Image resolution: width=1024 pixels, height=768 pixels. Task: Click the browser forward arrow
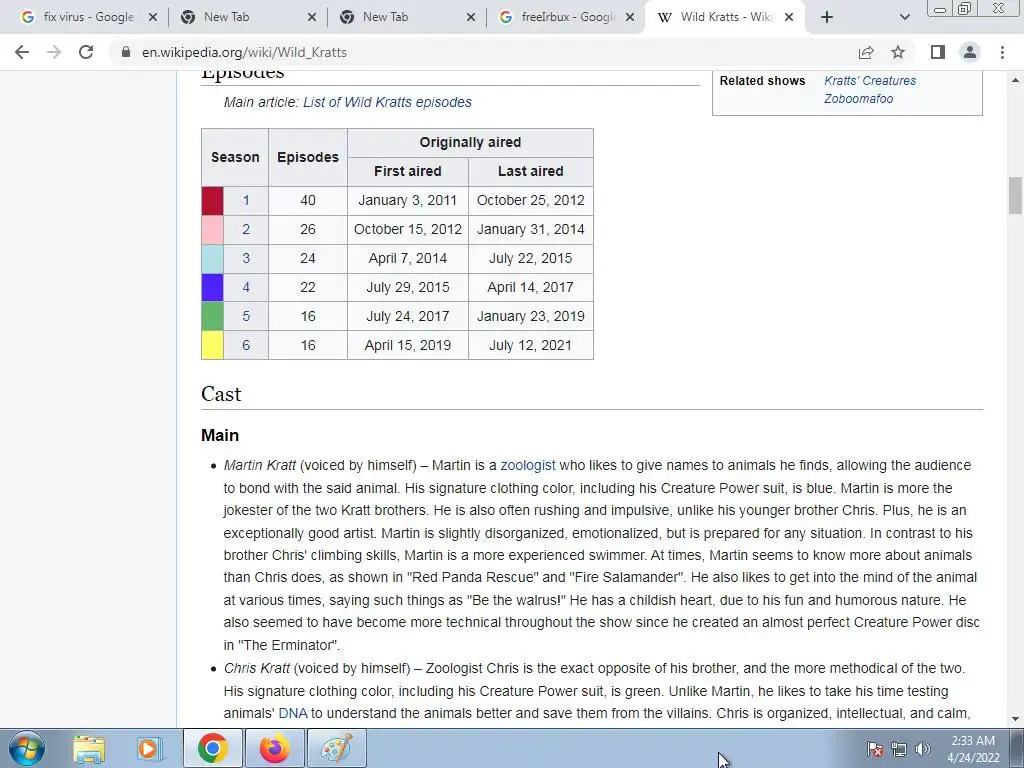(x=54, y=52)
